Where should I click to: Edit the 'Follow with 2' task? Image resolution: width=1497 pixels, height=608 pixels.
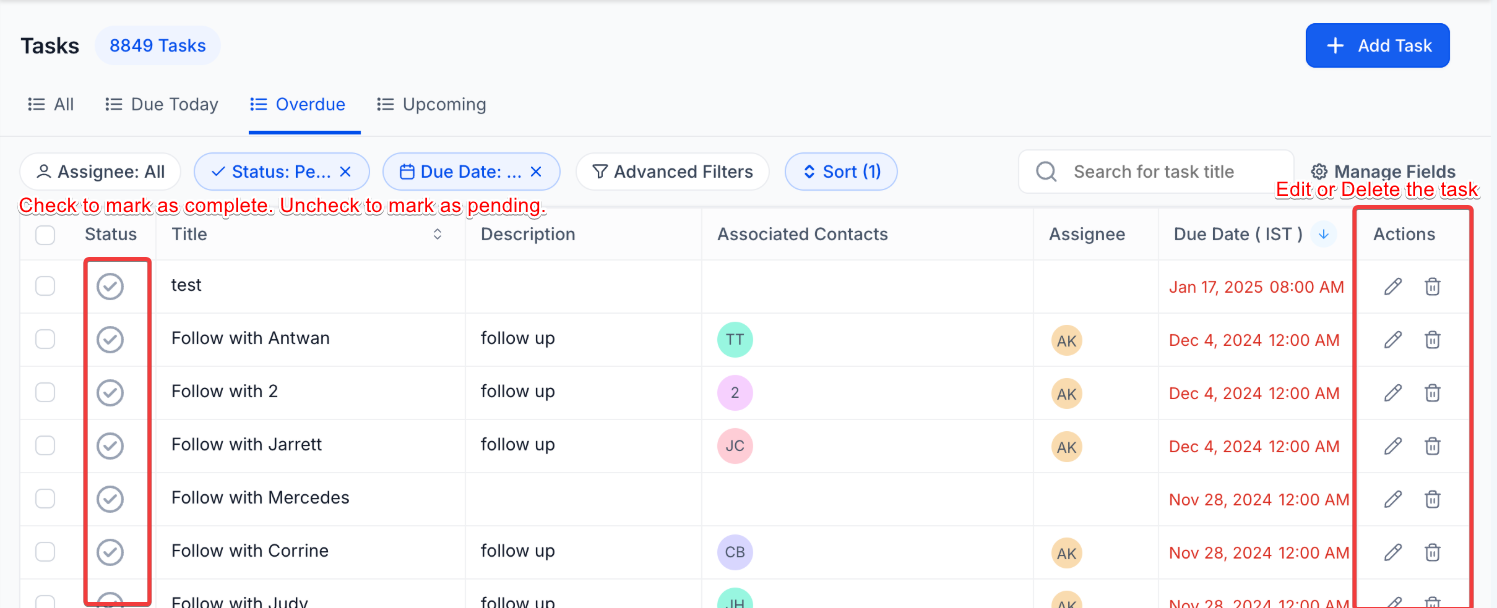(x=1392, y=393)
